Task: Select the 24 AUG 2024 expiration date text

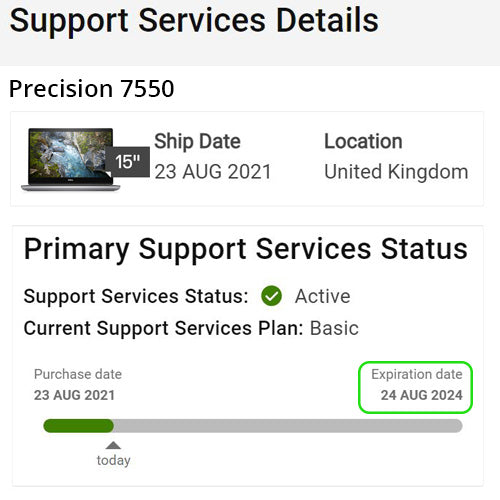Action: click(x=422, y=395)
